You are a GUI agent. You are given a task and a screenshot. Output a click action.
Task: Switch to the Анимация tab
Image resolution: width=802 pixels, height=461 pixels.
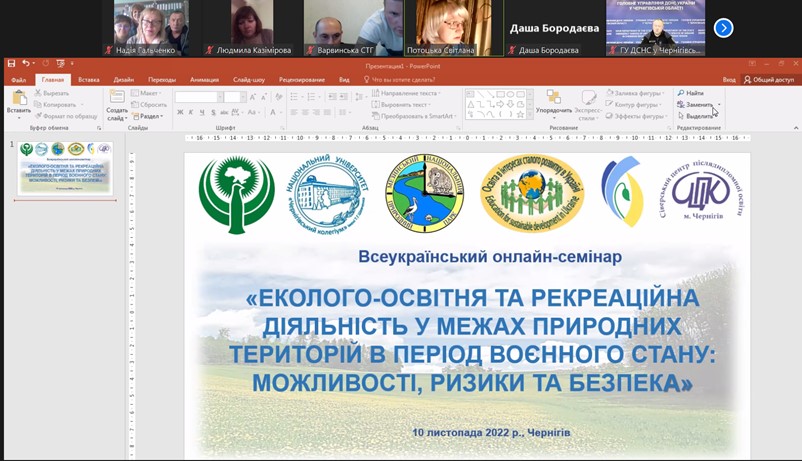coord(204,79)
